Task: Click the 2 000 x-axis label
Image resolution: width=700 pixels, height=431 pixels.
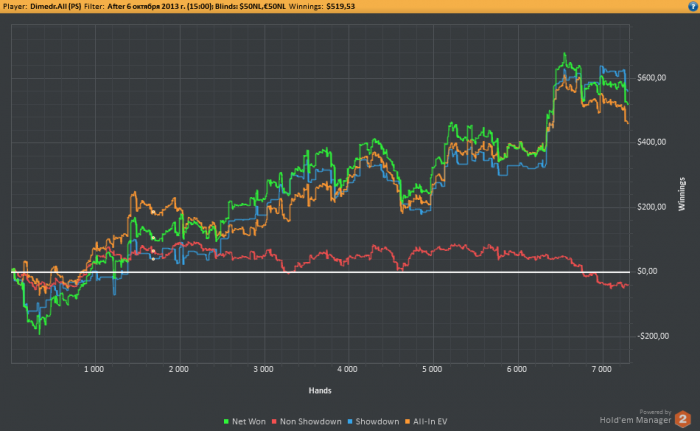Action: coord(179,369)
